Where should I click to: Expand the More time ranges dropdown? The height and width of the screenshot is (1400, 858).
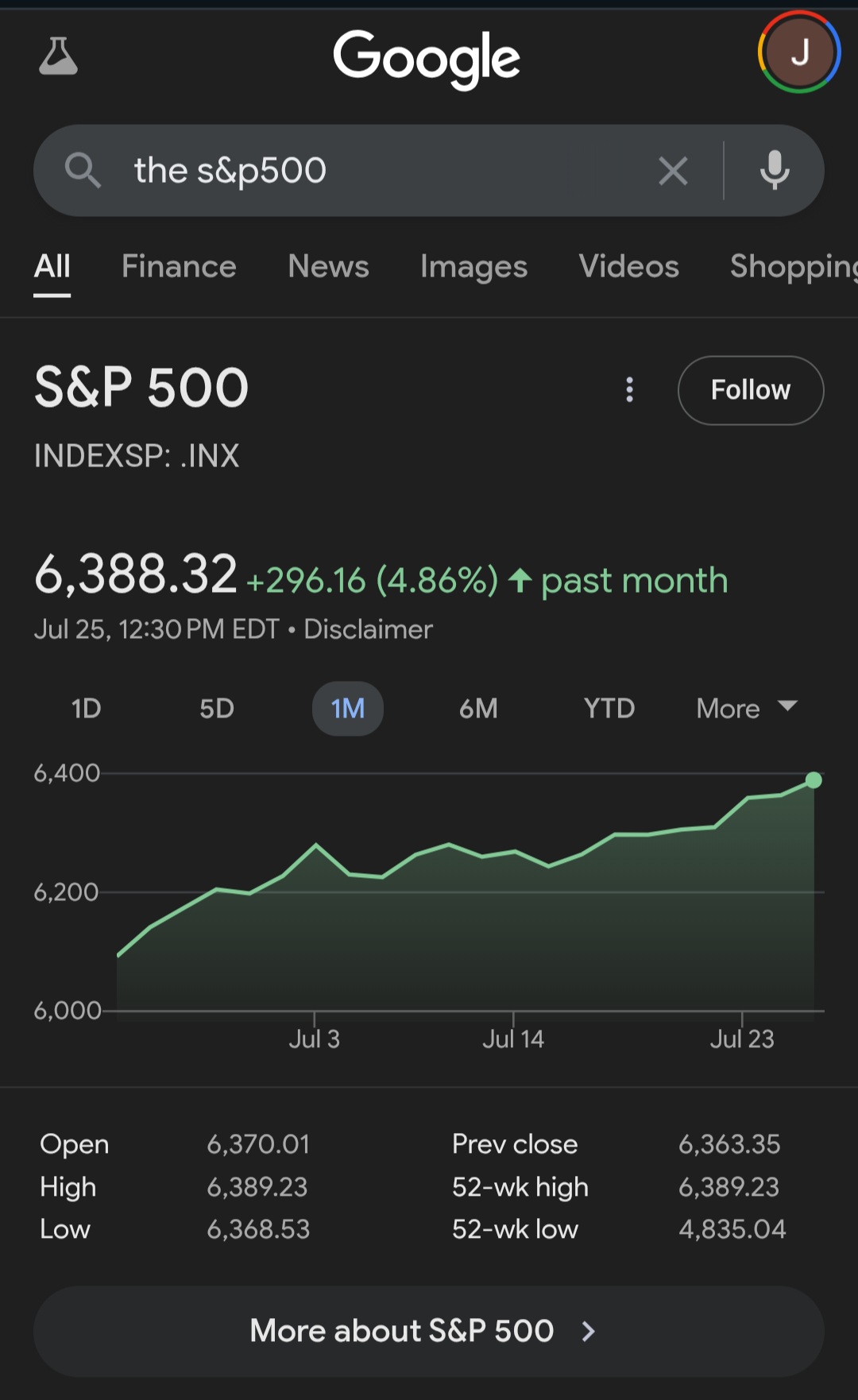tap(746, 709)
